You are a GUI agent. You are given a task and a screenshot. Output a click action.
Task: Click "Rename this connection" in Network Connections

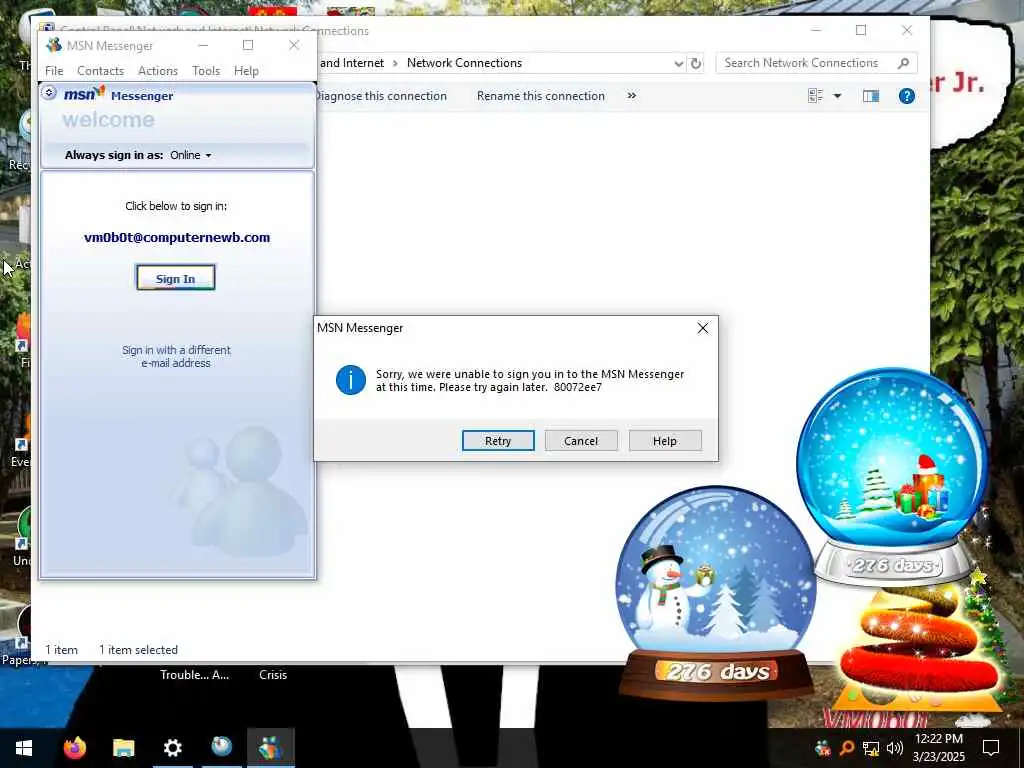click(x=541, y=96)
